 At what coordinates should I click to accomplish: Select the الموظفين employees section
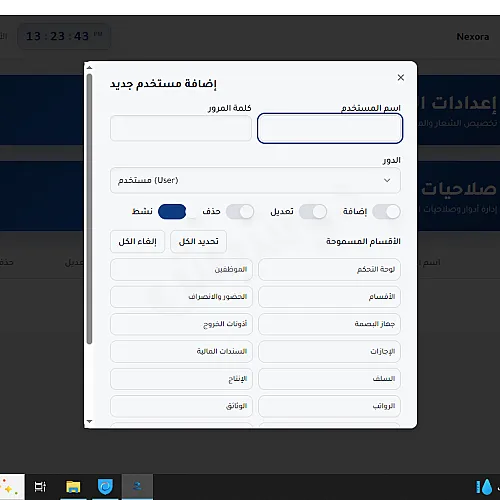pyautogui.click(x=181, y=269)
